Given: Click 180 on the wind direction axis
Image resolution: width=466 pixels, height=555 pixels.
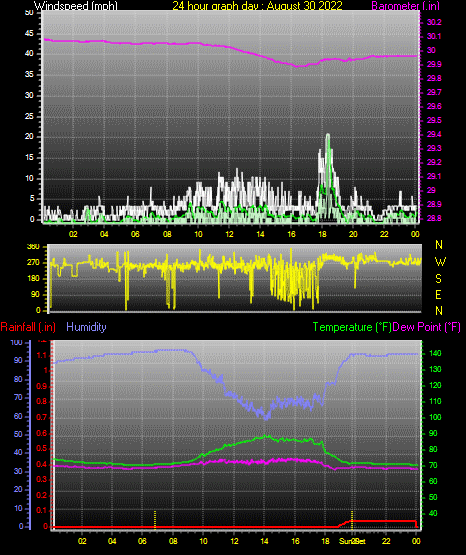Looking at the screenshot, I should [x=33, y=279].
